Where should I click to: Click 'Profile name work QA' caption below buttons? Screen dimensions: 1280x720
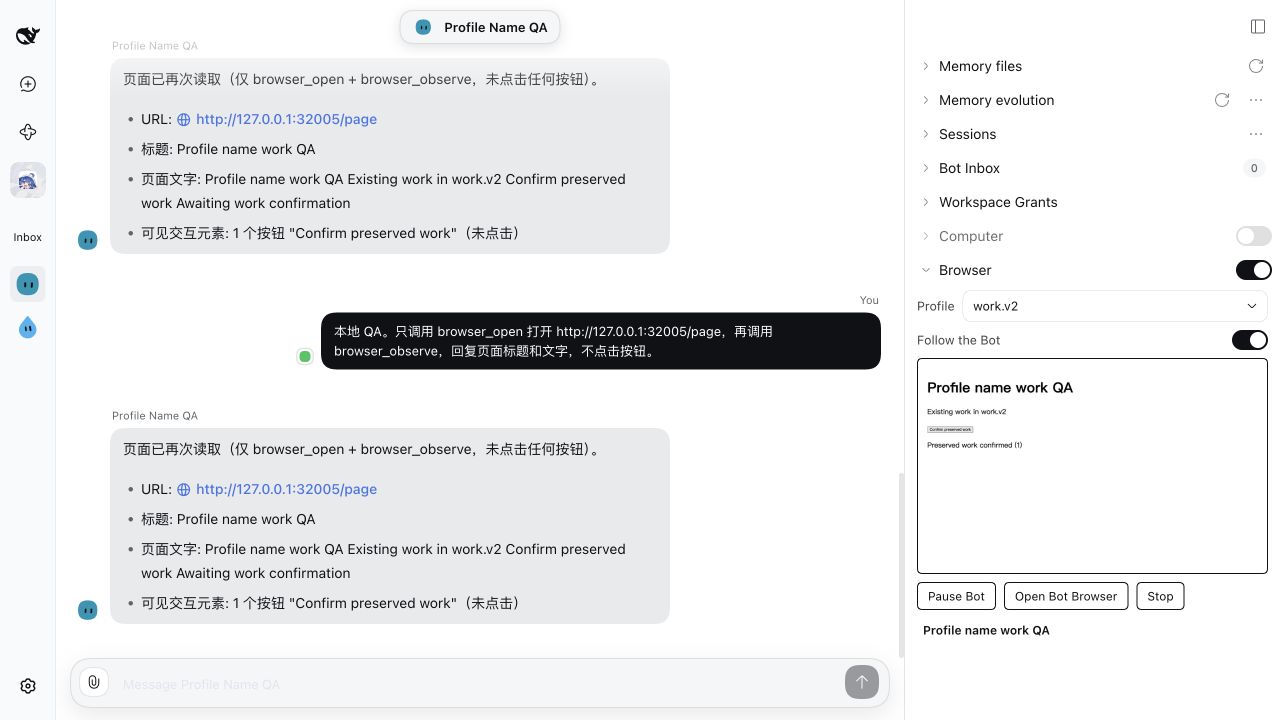(986, 630)
